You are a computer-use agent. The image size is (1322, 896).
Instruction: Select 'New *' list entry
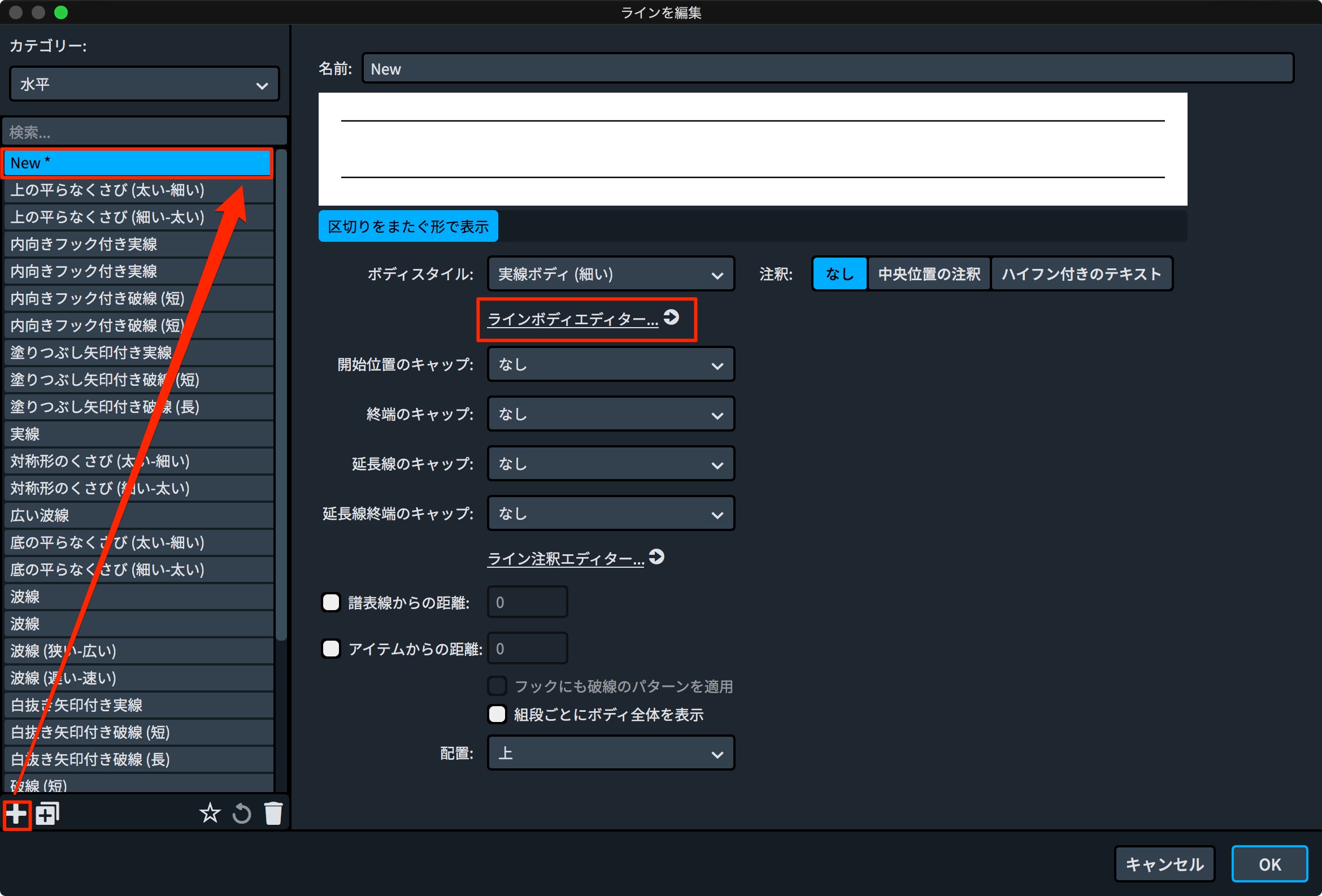(138, 163)
